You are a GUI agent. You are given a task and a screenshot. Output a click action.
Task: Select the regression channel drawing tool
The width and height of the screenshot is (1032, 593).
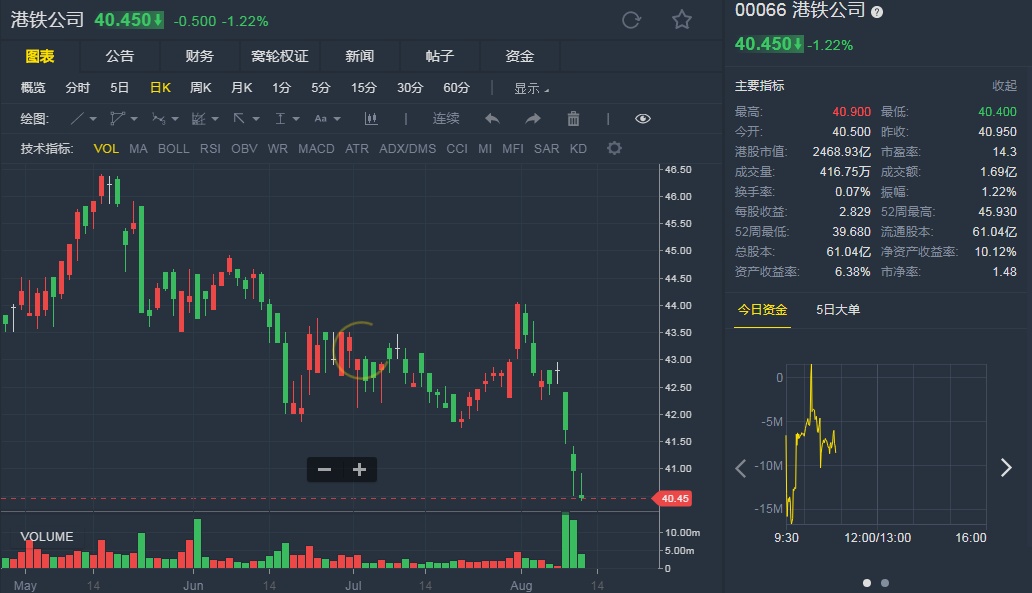198,118
